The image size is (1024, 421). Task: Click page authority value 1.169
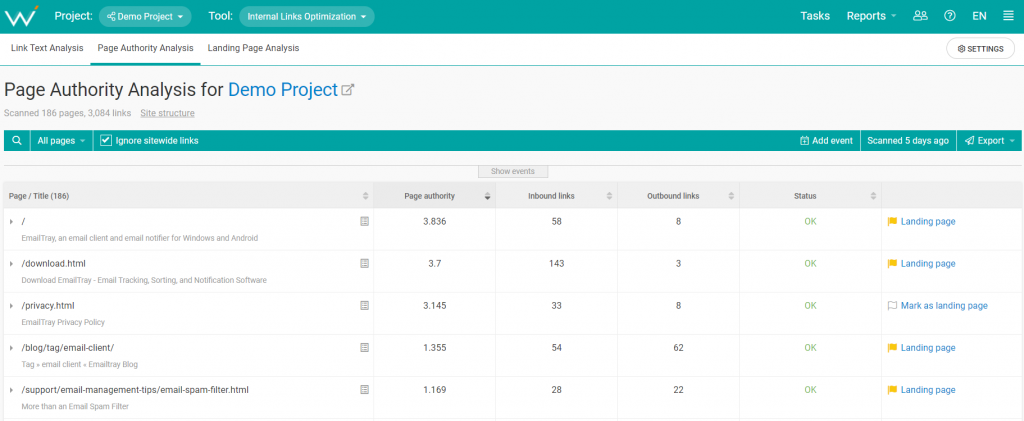point(434,390)
